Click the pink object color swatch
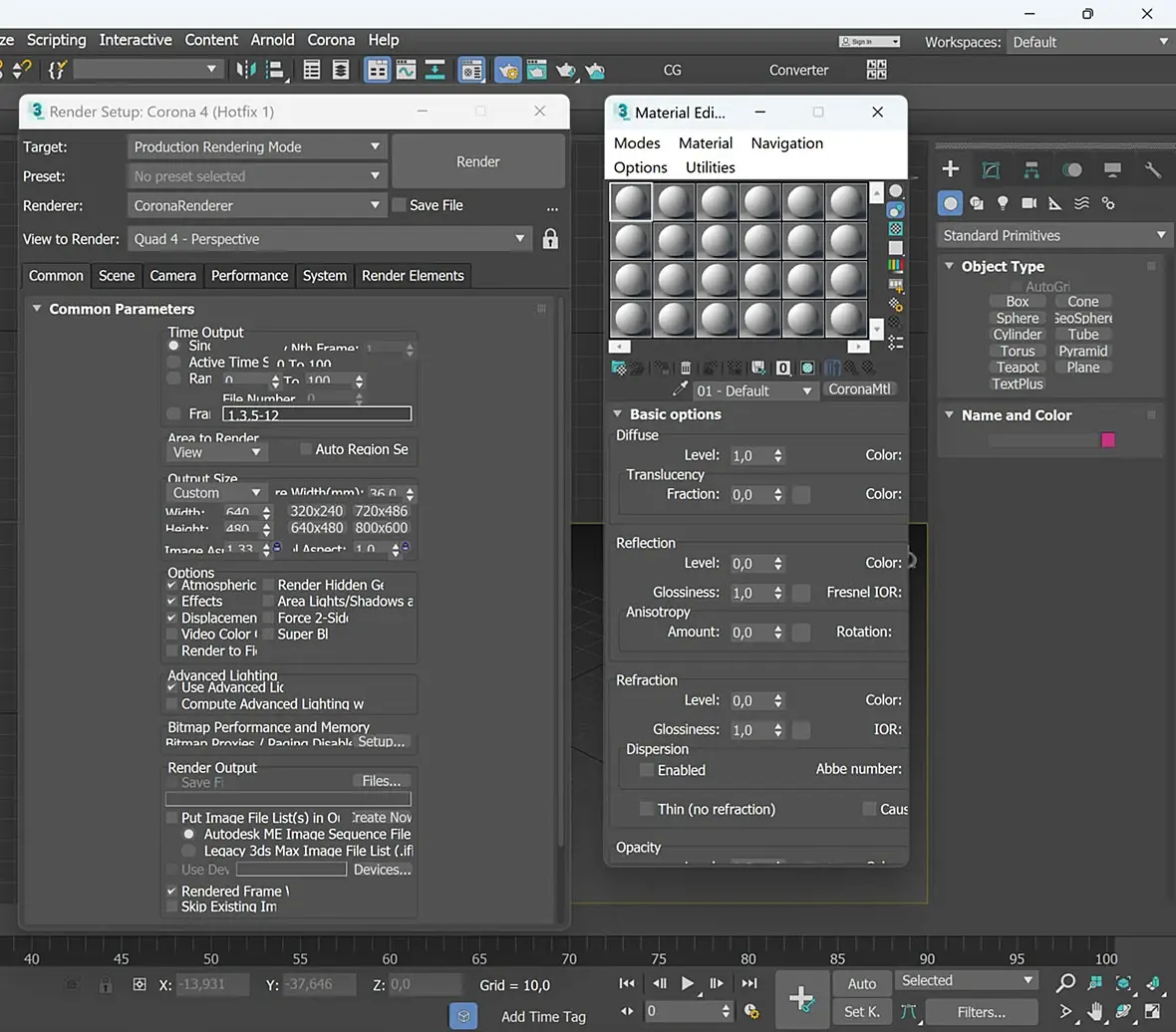1176x1032 pixels. pos(1107,440)
